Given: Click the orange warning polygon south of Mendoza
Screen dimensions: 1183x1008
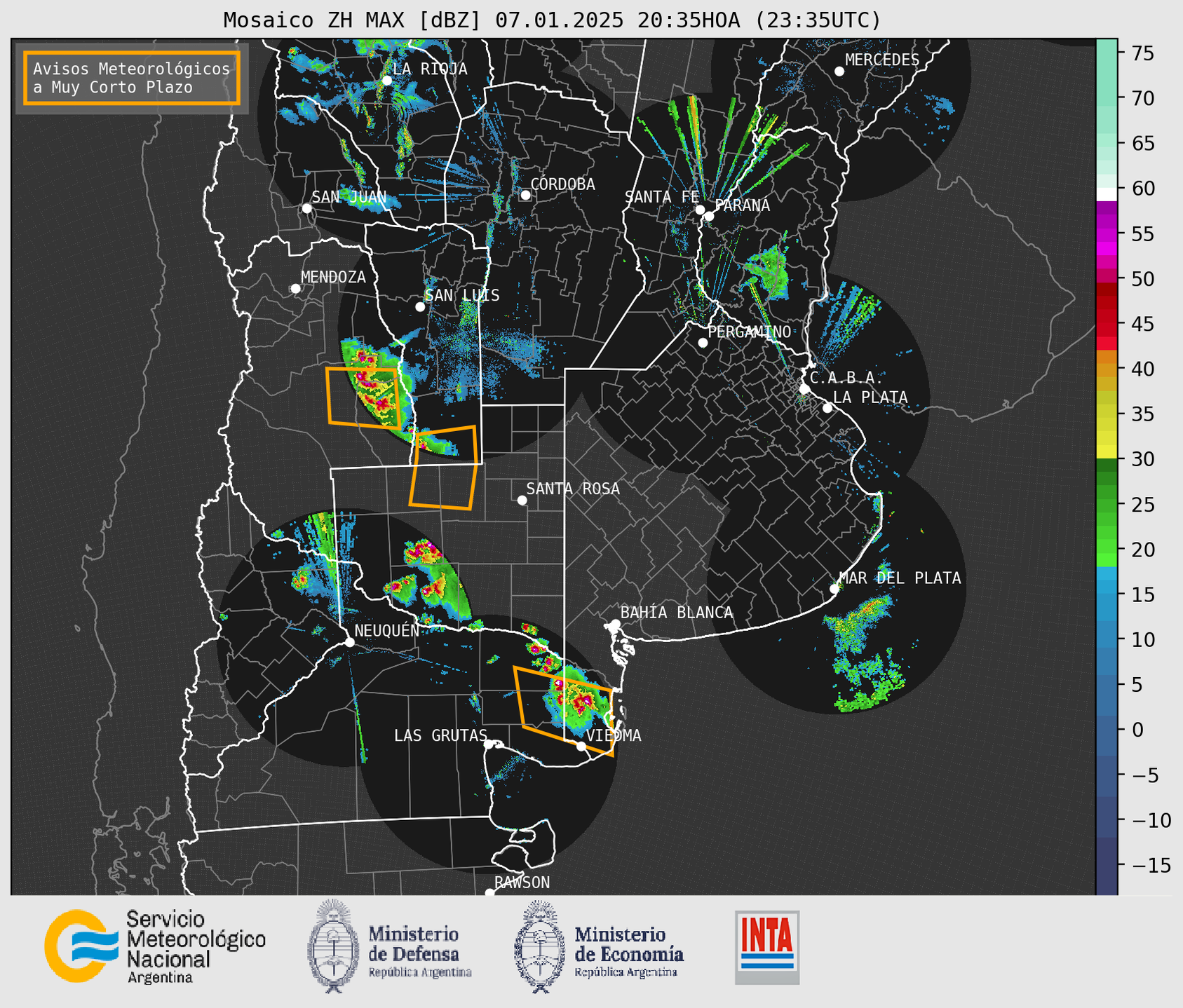Looking at the screenshot, I should click(363, 397).
